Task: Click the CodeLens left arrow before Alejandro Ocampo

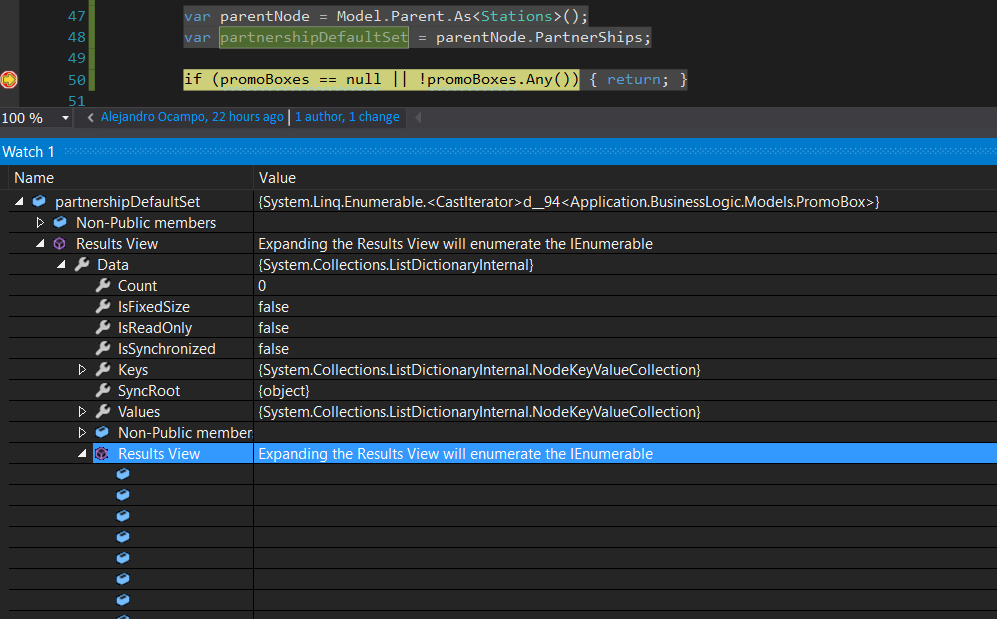Action: point(90,117)
